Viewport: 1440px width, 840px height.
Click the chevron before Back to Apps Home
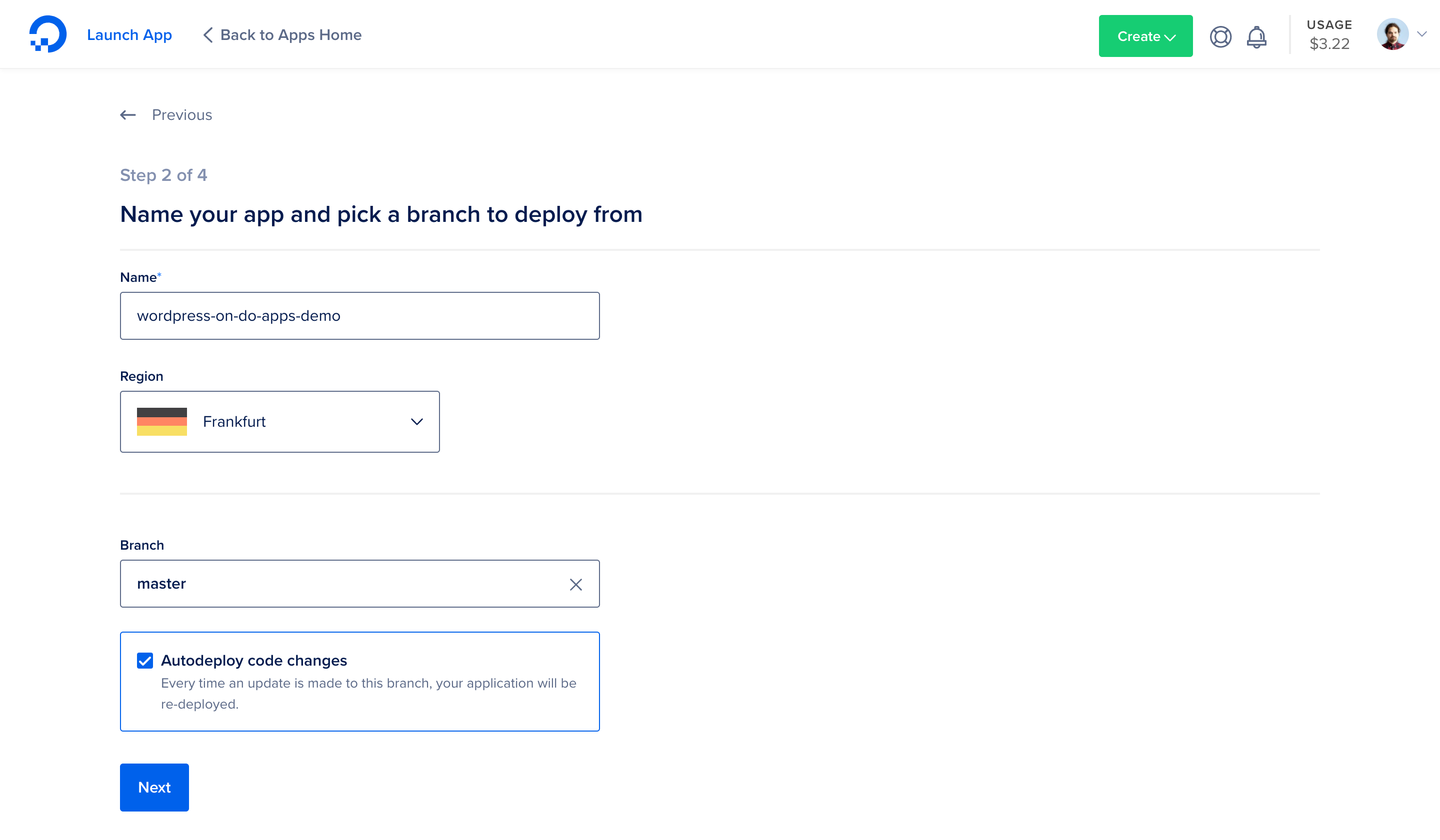[208, 35]
